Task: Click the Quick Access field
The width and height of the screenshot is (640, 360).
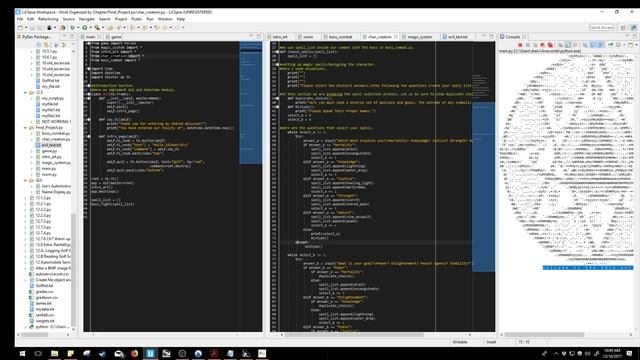Action: (x=601, y=27)
